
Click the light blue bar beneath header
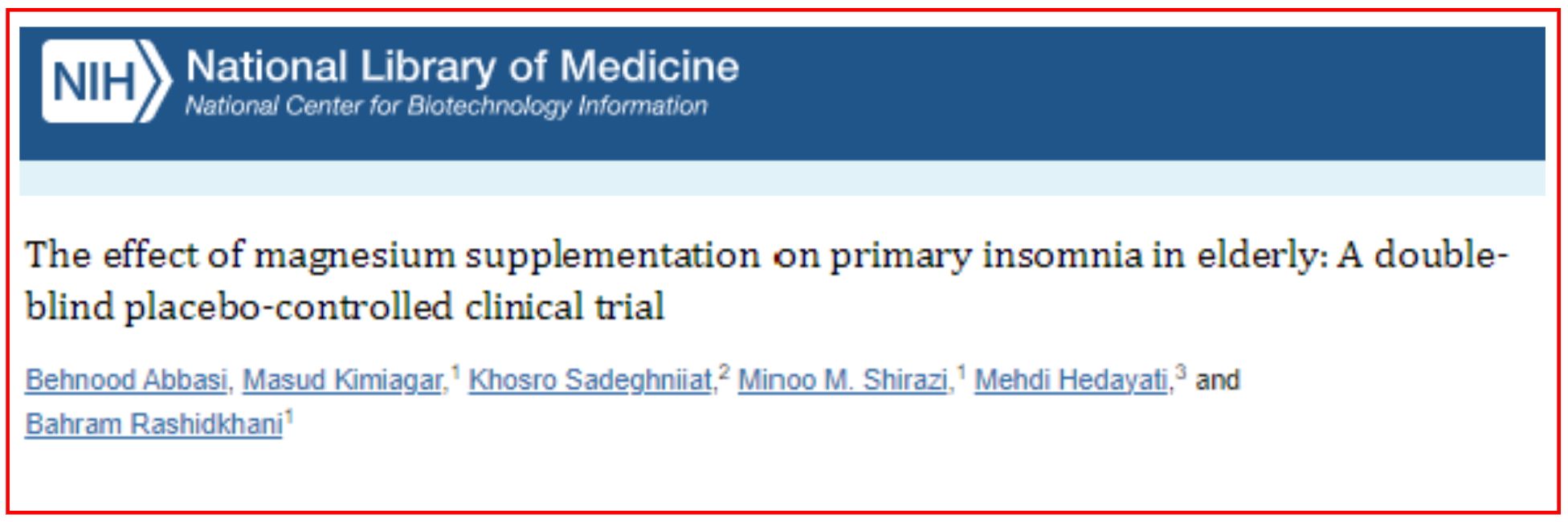(782, 177)
